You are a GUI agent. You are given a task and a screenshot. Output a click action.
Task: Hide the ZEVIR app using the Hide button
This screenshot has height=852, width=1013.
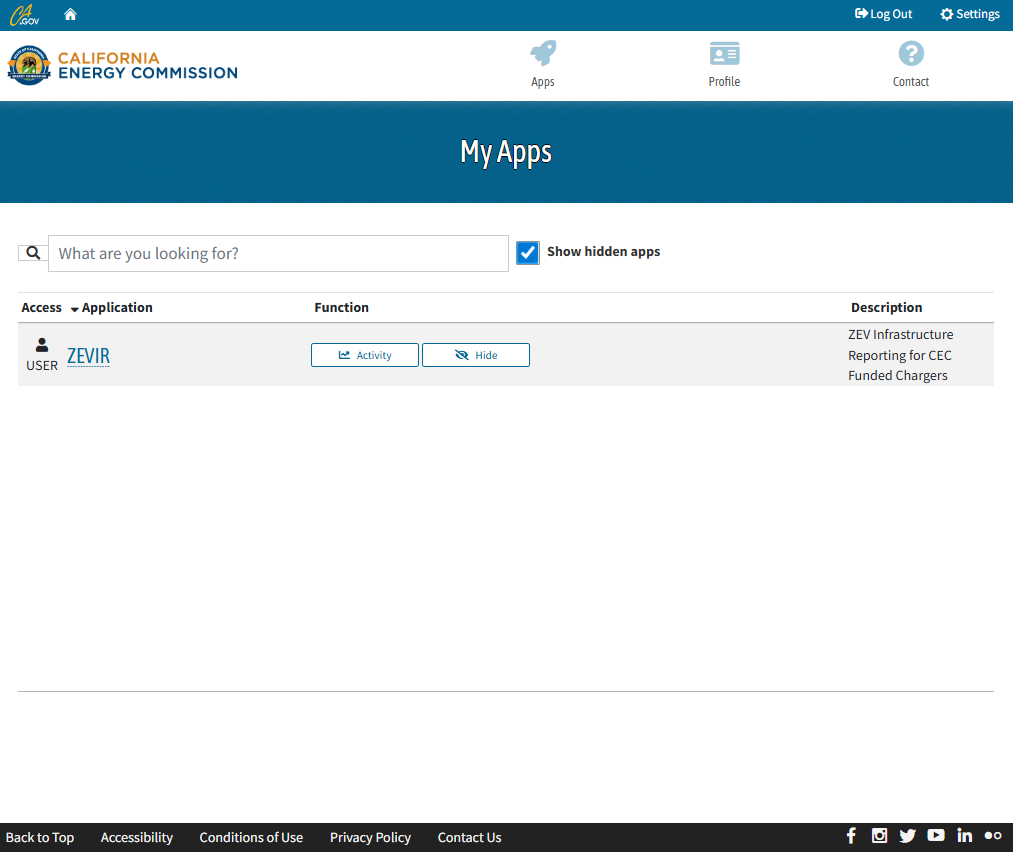[x=475, y=355]
